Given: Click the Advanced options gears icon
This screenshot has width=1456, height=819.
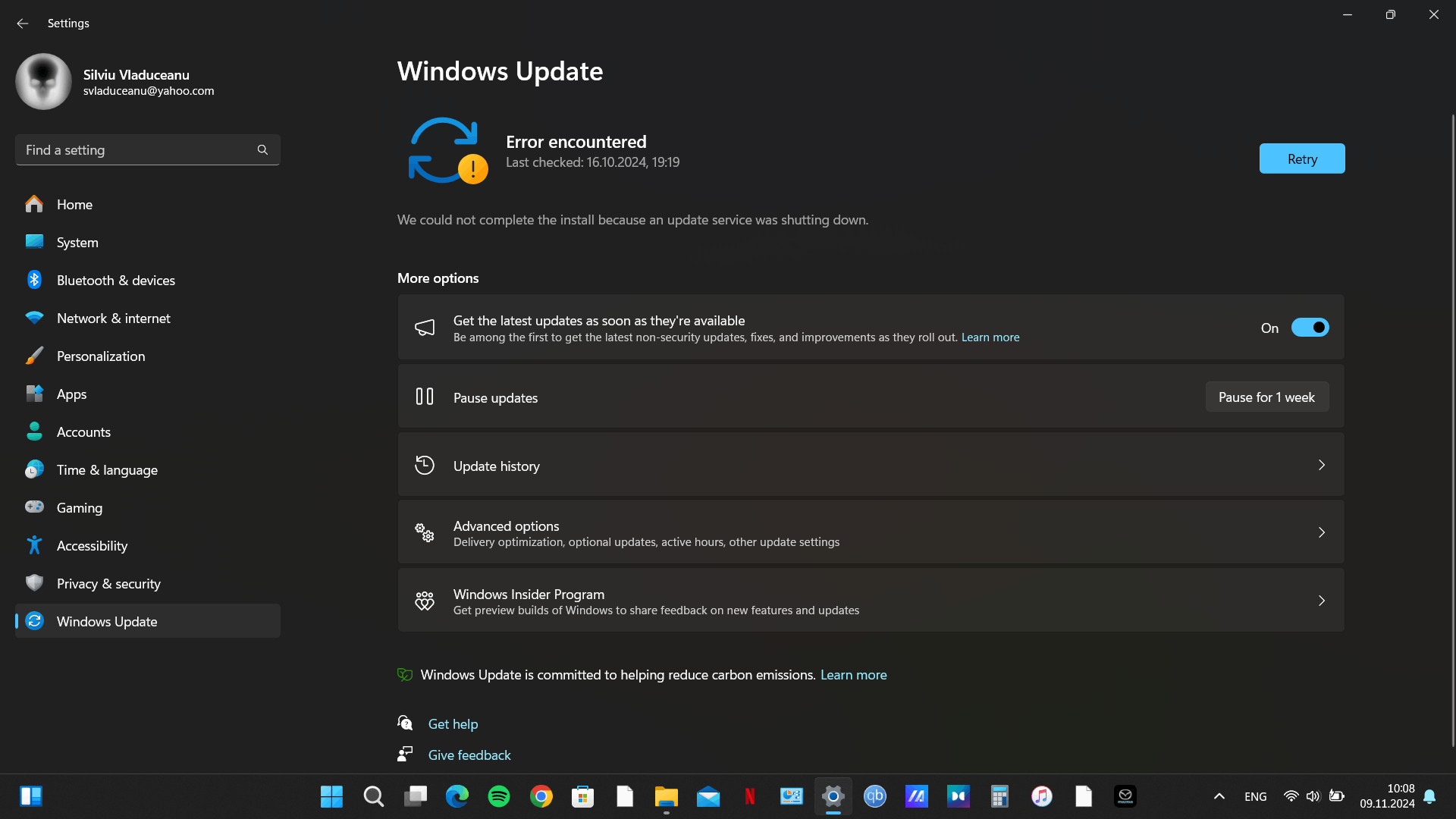Looking at the screenshot, I should pyautogui.click(x=425, y=532).
